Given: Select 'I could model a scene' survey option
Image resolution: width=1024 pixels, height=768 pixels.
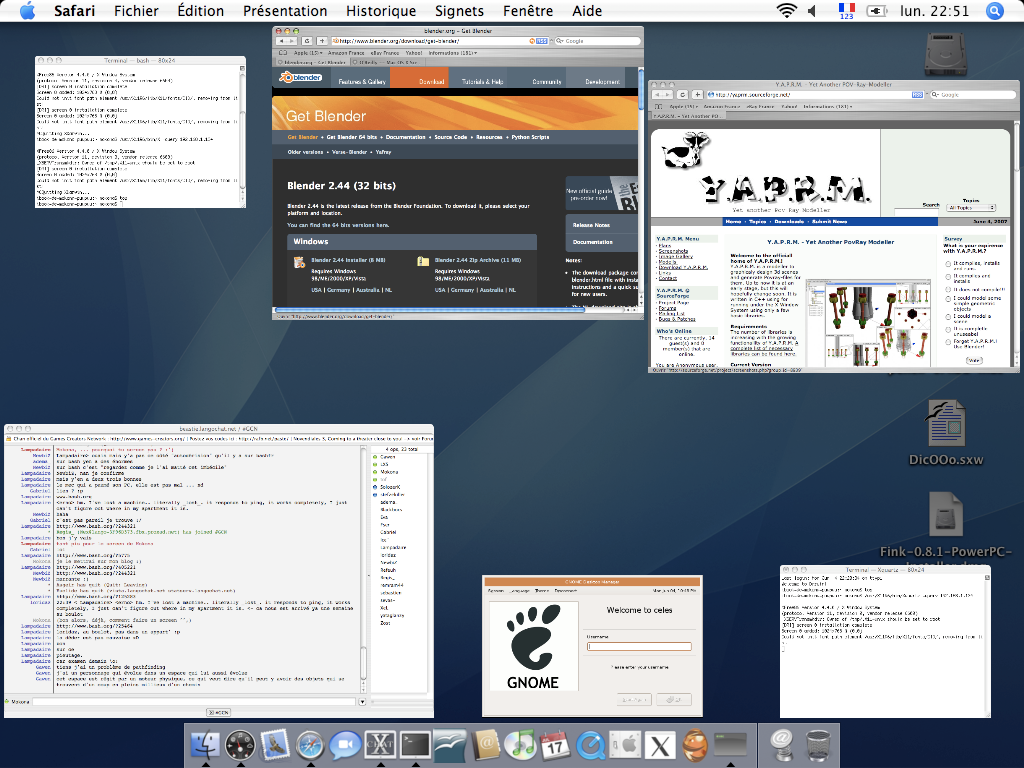Looking at the screenshot, I should (x=947, y=315).
